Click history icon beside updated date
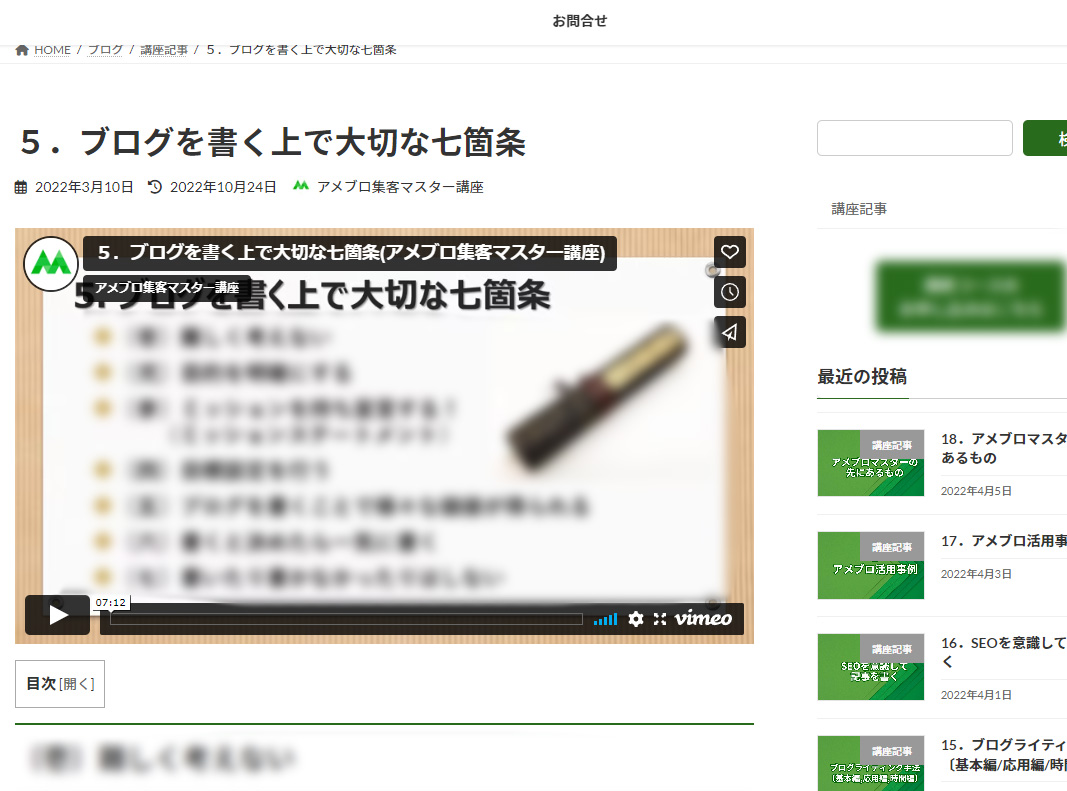Screen dimensions: 1067x791 (x=155, y=187)
